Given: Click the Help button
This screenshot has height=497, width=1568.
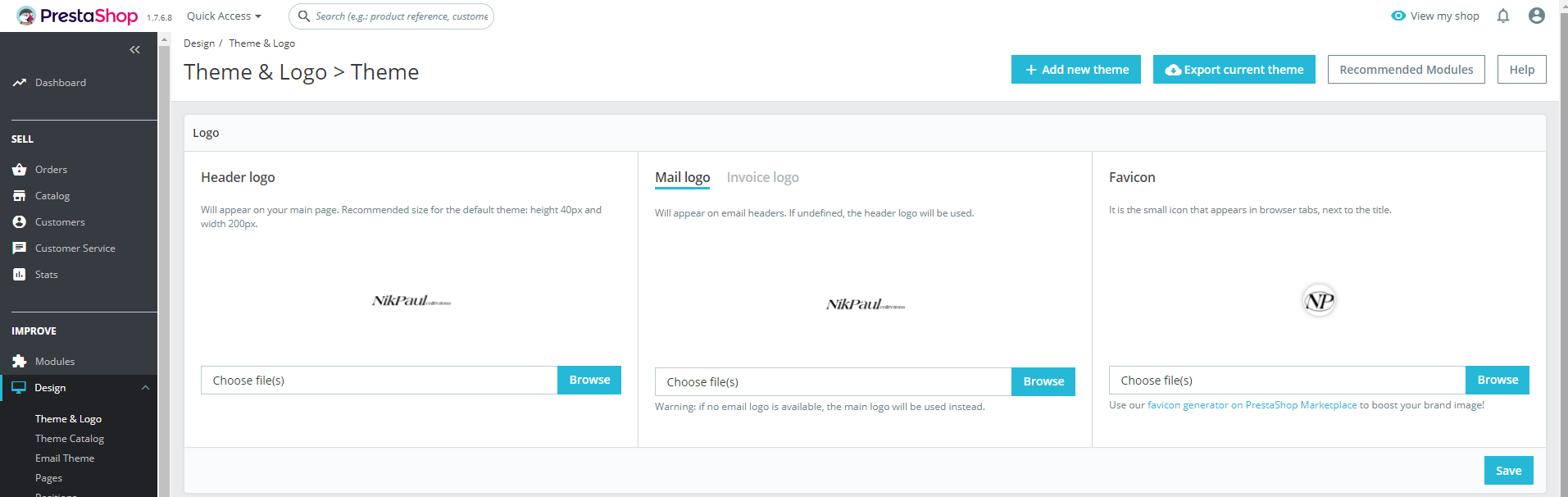Looking at the screenshot, I should [x=1522, y=70].
